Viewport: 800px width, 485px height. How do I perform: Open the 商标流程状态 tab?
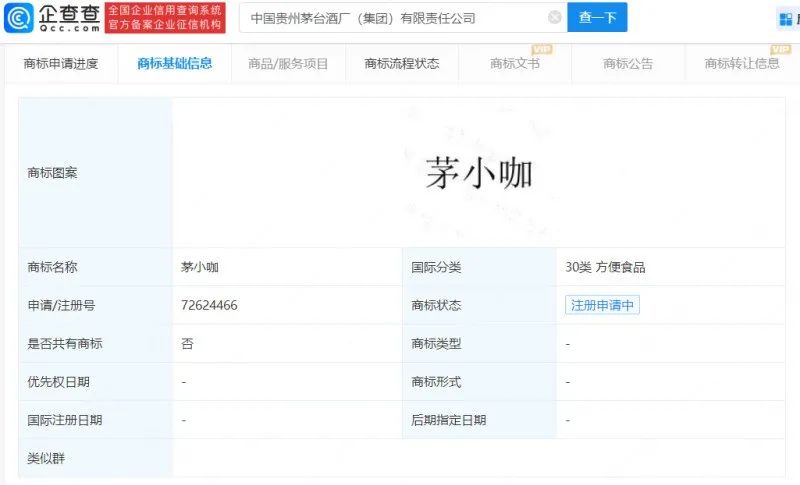[402, 64]
